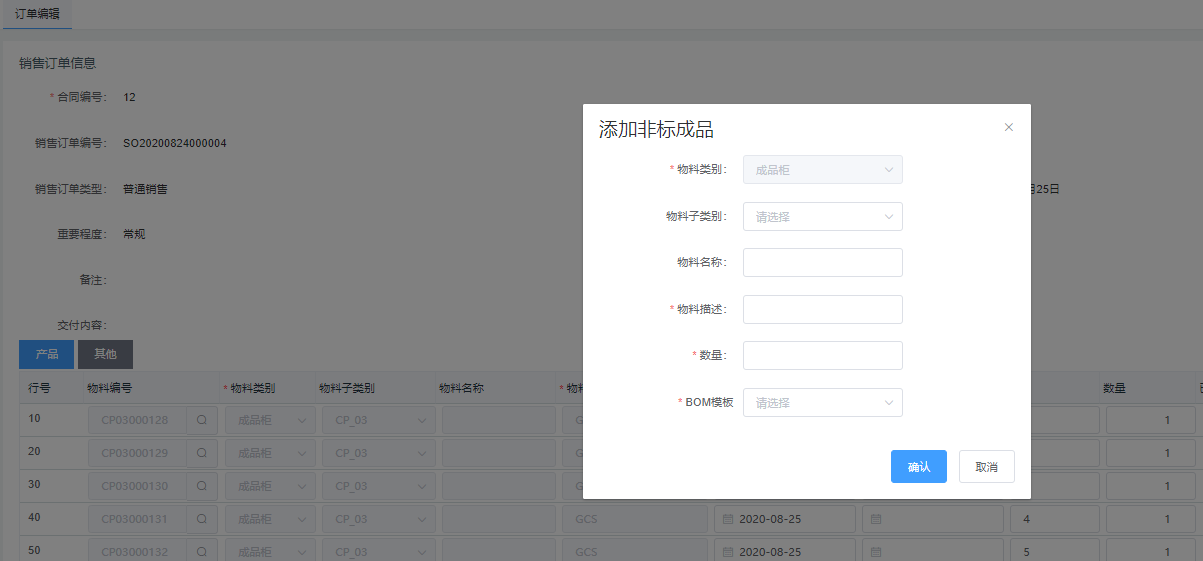Click into the 物料描述 text field

tap(822, 310)
